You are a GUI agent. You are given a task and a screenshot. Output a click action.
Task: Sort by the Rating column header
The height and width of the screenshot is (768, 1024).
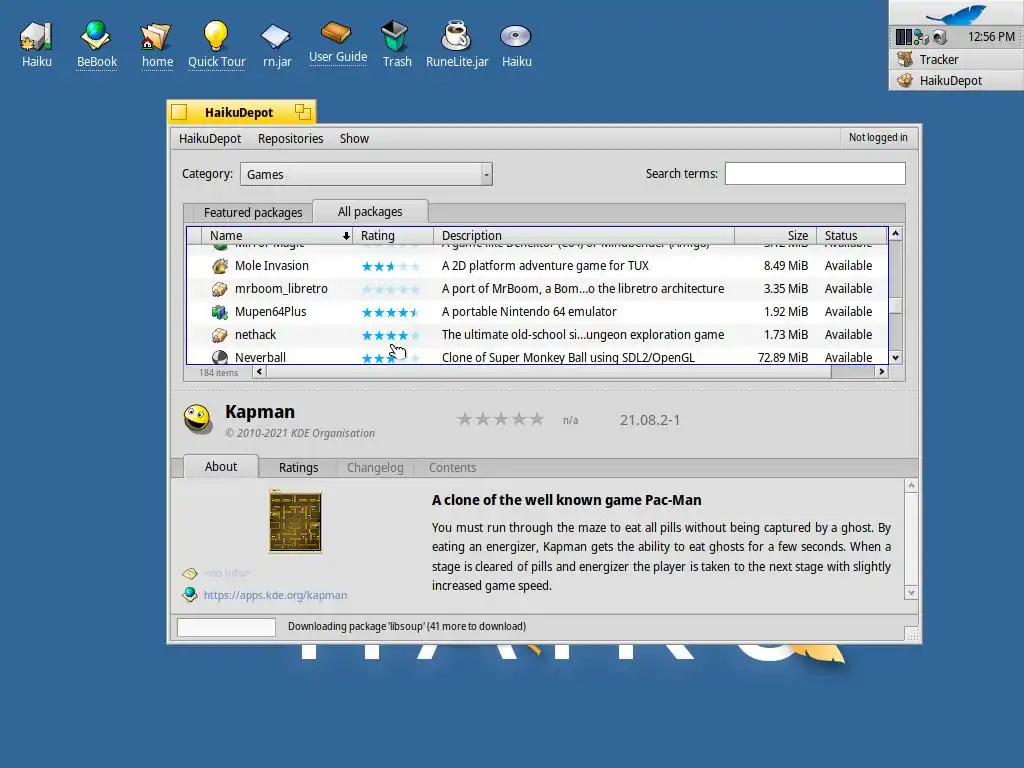393,235
